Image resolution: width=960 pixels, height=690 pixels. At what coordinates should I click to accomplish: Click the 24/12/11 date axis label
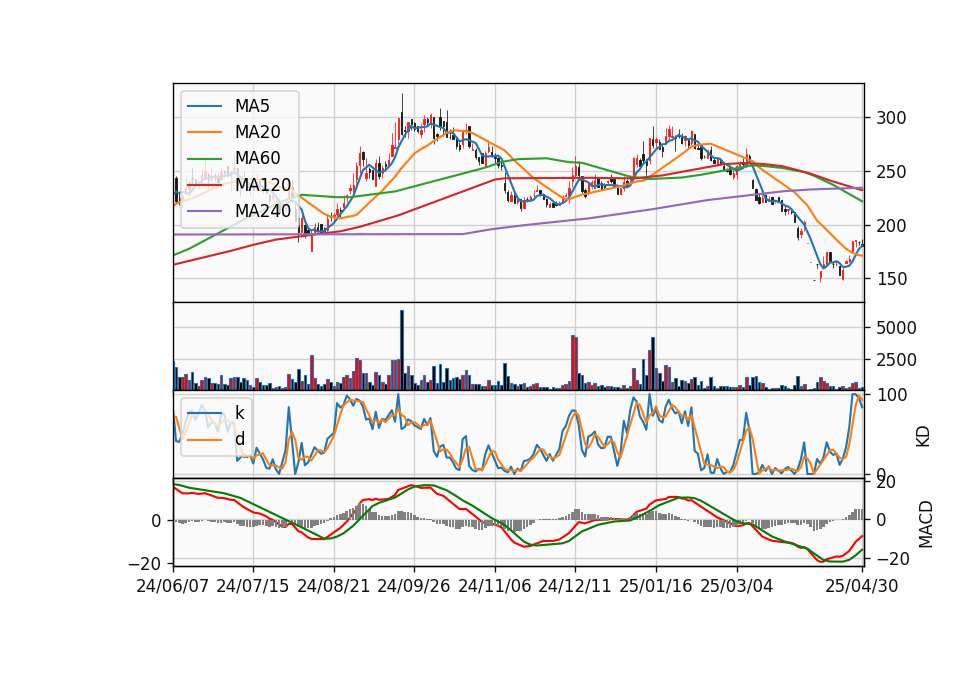[x=575, y=587]
